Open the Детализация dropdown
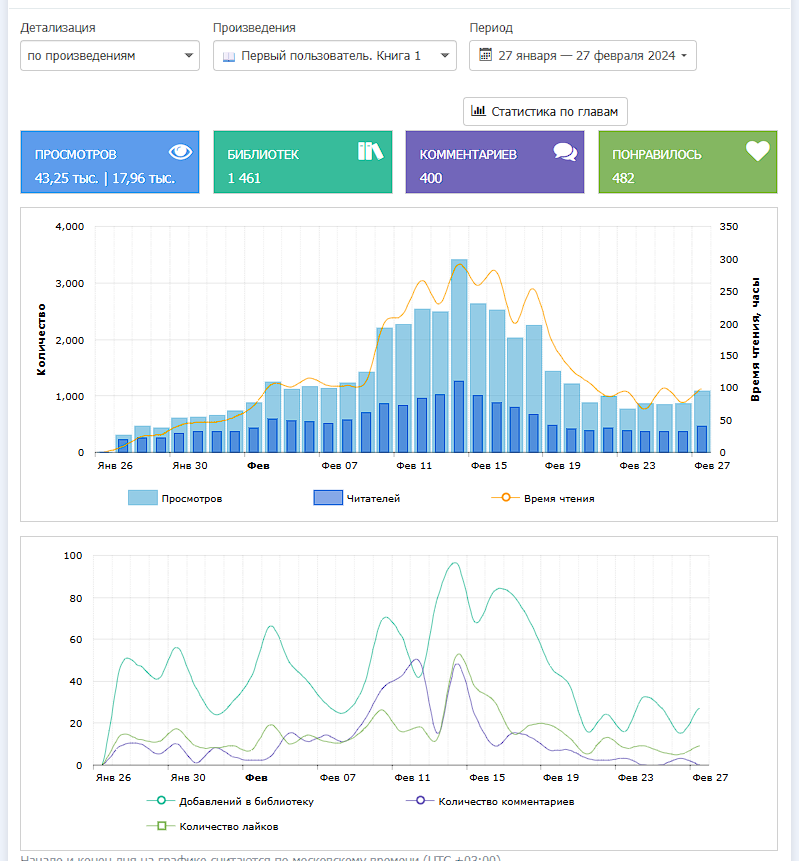 click(110, 56)
